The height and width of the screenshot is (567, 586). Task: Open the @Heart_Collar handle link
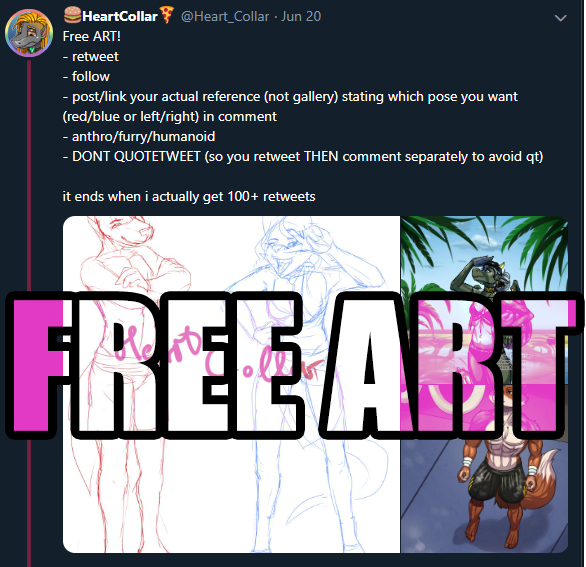(x=225, y=16)
